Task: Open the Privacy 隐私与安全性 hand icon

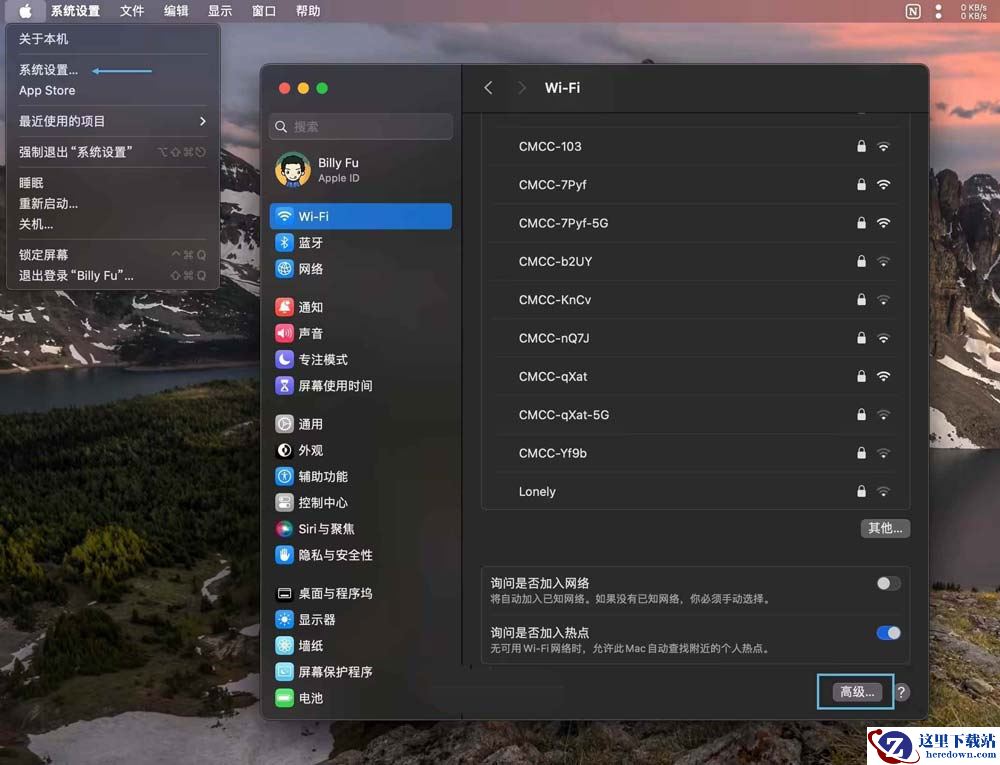Action: (x=284, y=555)
